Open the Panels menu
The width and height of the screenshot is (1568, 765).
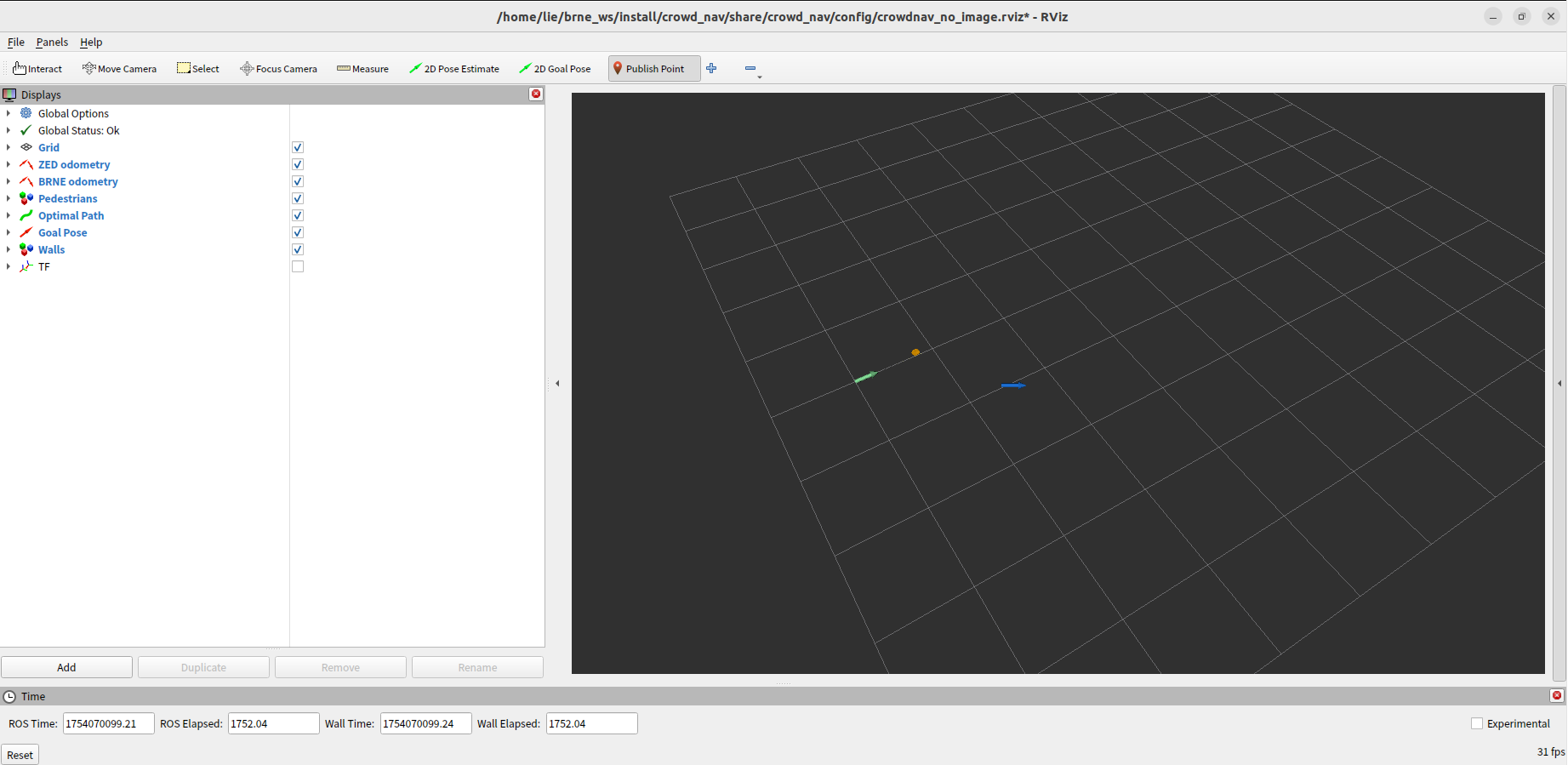[52, 42]
